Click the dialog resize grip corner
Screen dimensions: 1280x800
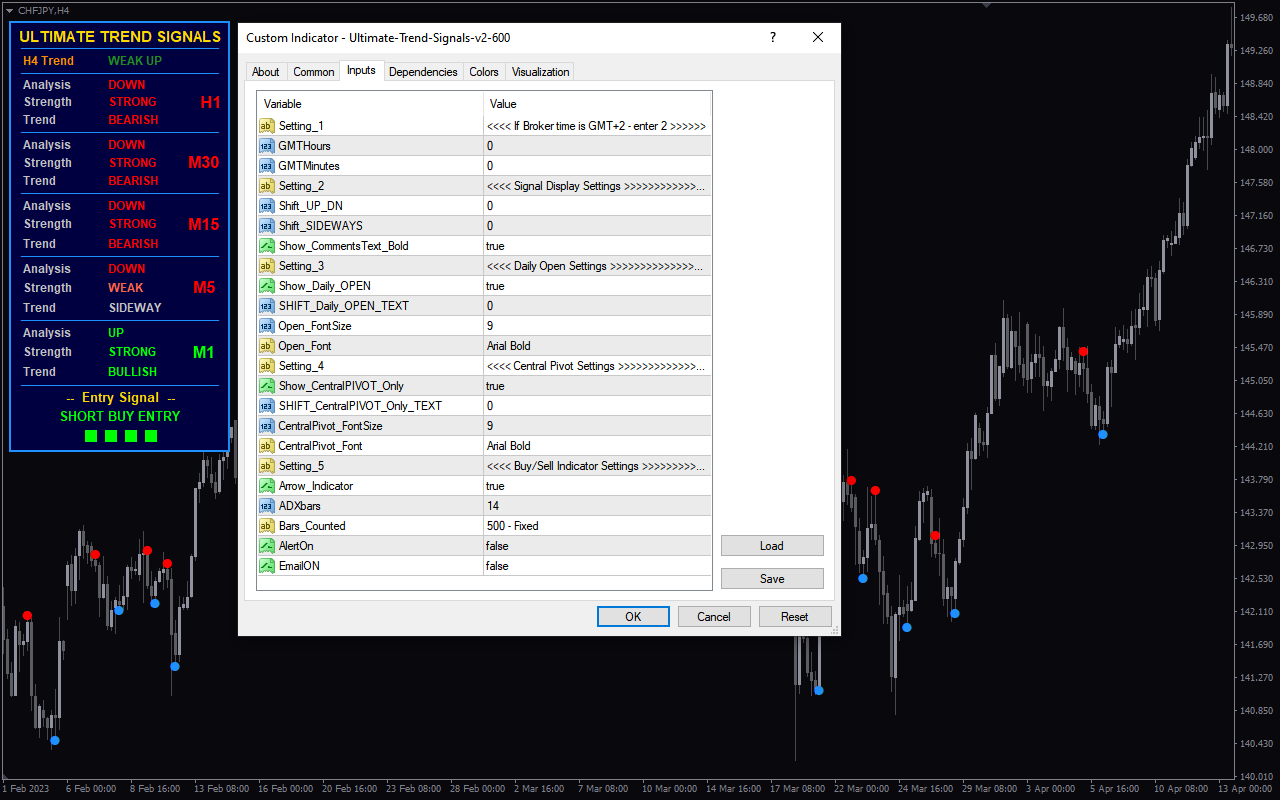tap(835, 630)
